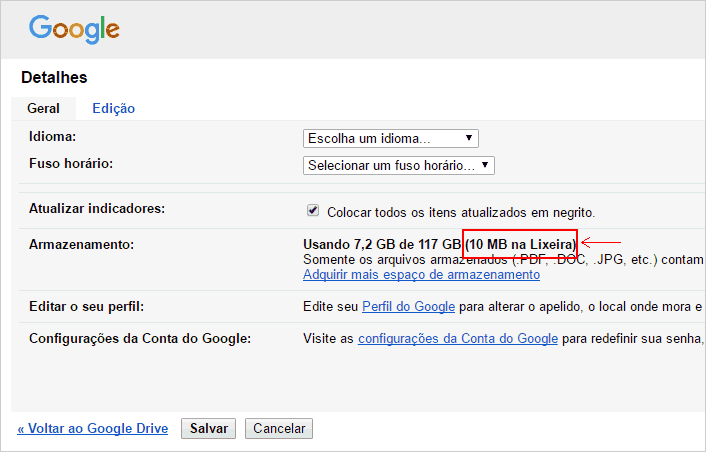Click the Idioma label
This screenshot has width=706, height=452.
pyautogui.click(x=53, y=136)
